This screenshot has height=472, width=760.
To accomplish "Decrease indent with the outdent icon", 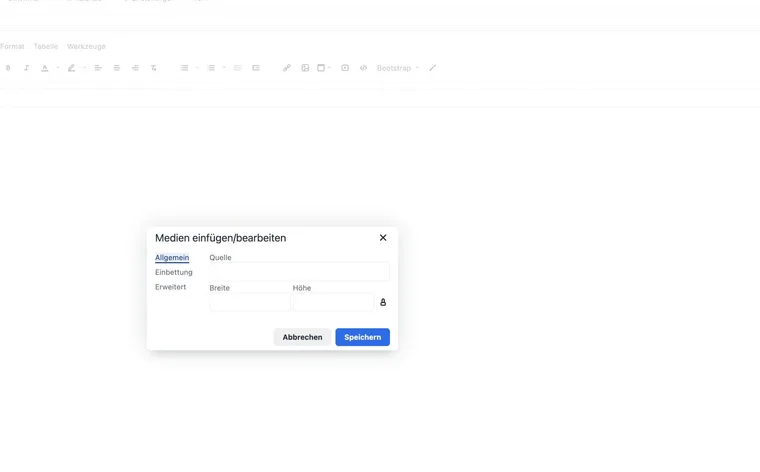I will coord(238,68).
